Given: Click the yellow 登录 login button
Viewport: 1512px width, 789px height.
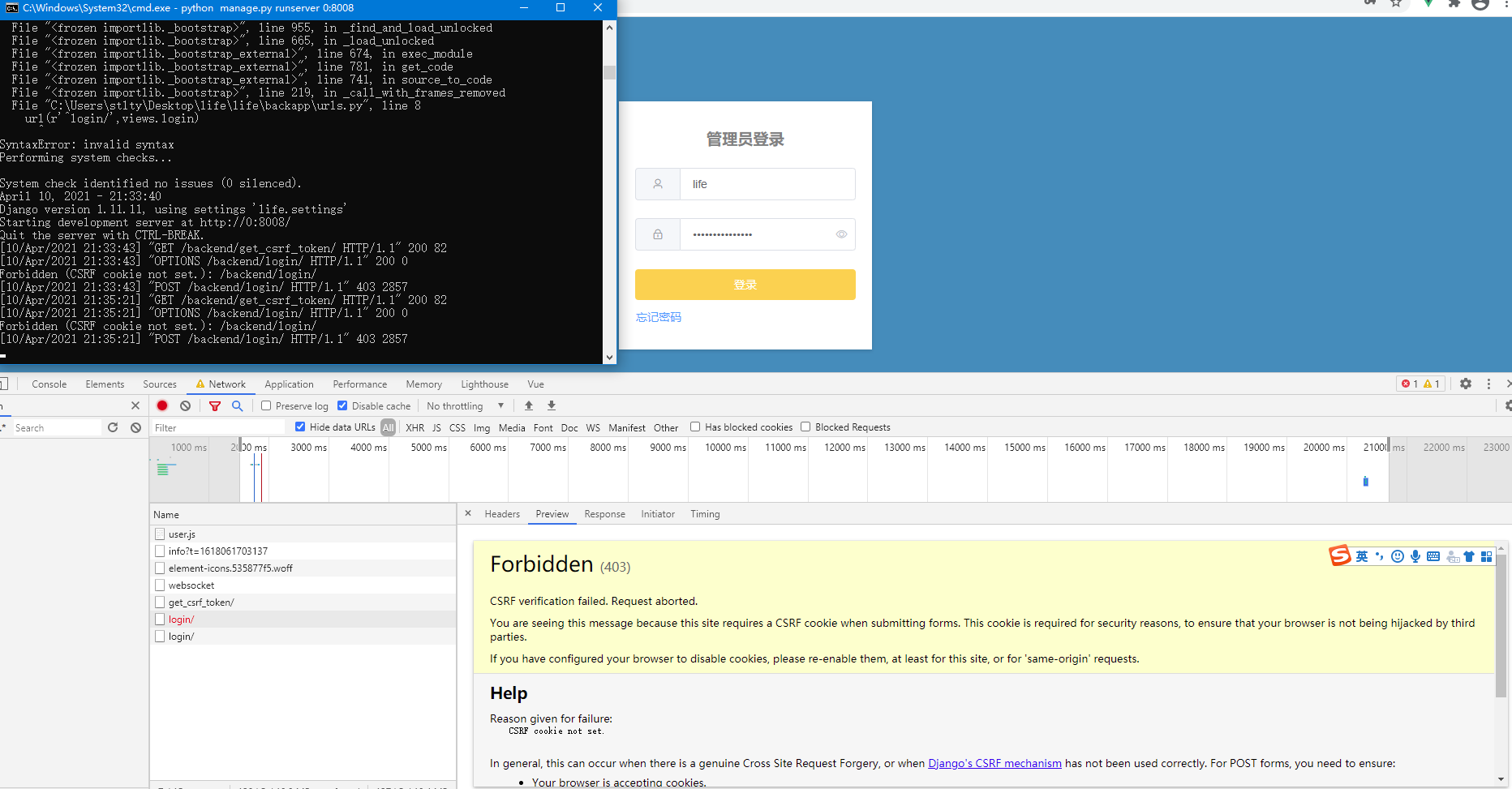Looking at the screenshot, I should coord(745,285).
